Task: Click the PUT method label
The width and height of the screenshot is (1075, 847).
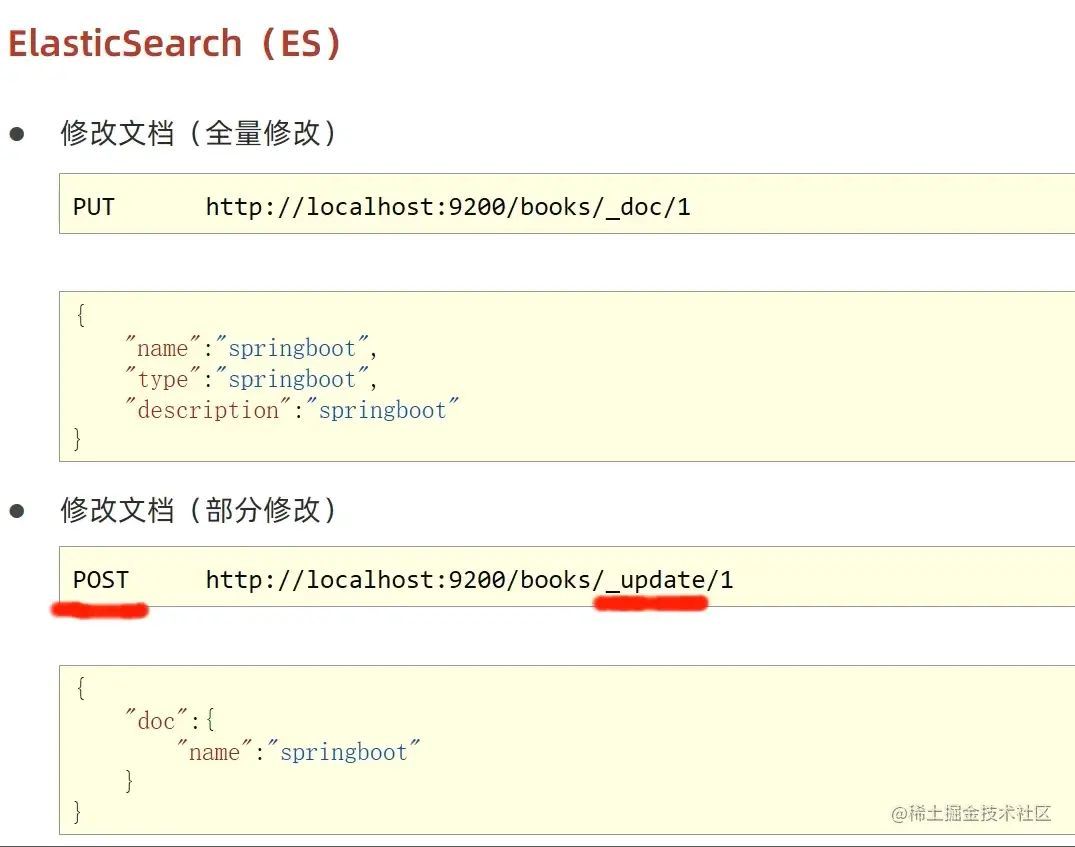Action: (x=94, y=206)
